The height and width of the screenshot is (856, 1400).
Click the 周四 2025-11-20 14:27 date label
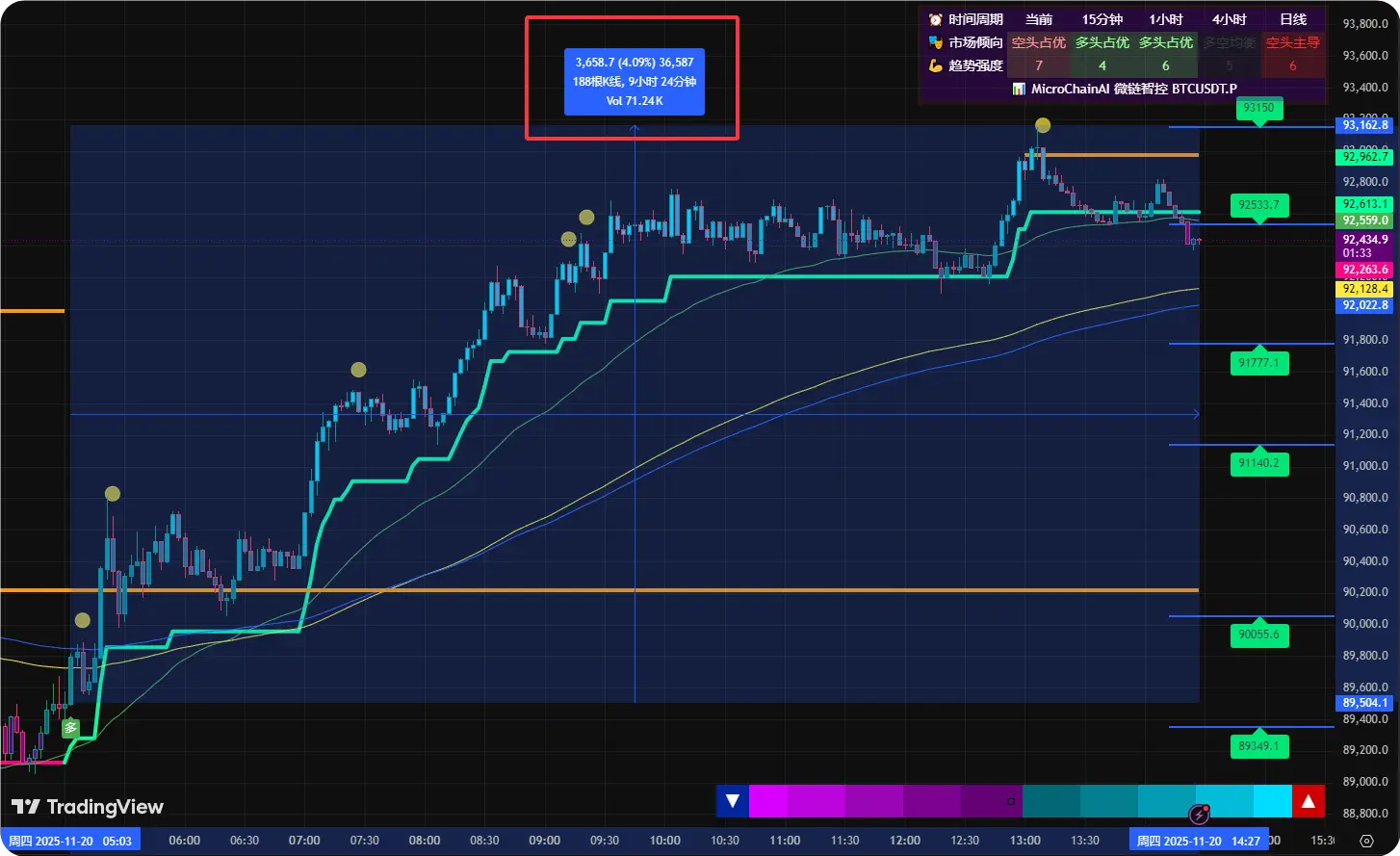1199,841
